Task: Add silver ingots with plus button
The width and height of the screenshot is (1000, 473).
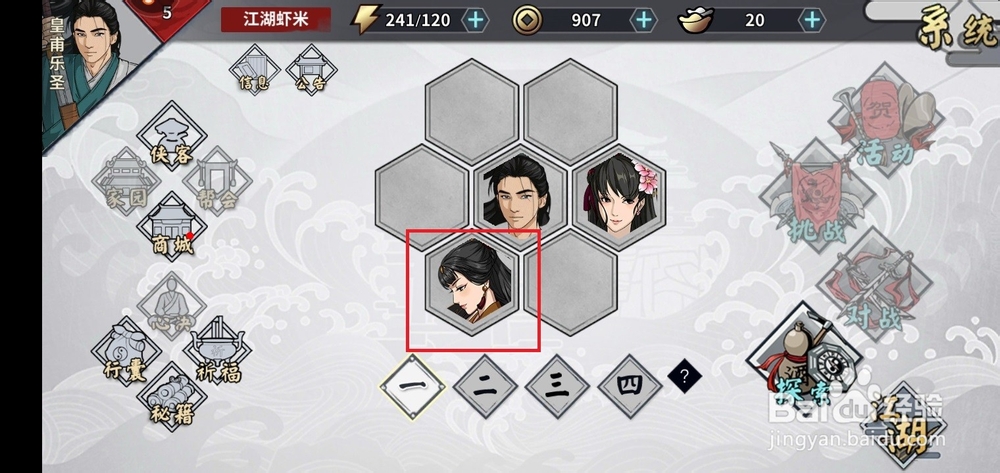Action: click(x=811, y=20)
